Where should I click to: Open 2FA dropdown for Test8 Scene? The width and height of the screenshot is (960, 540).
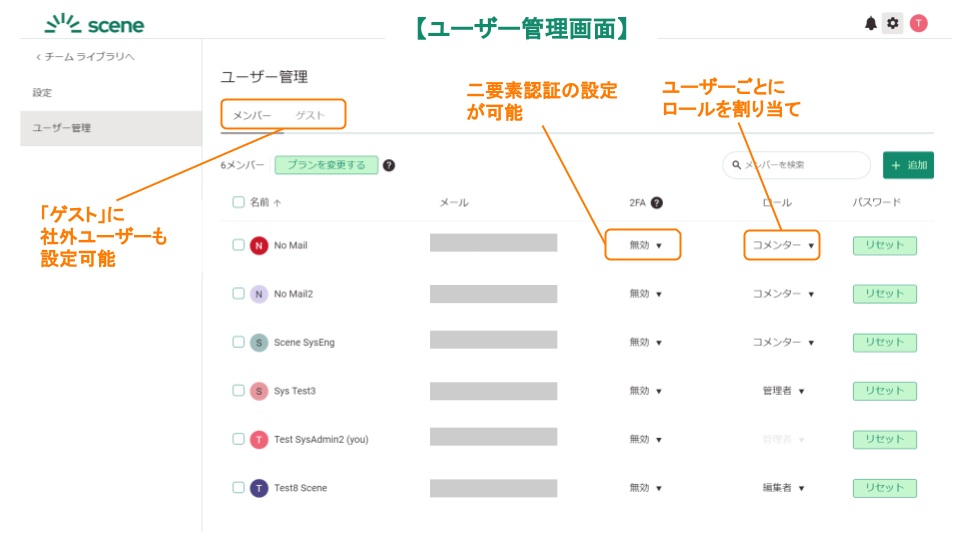pos(645,488)
